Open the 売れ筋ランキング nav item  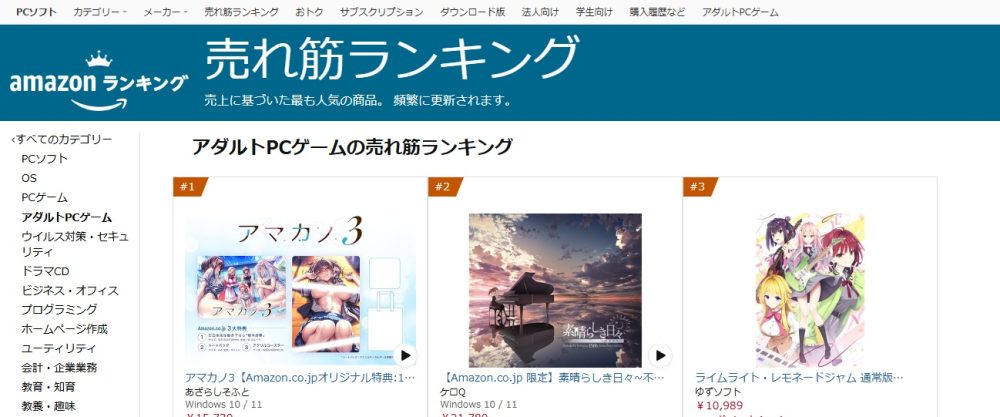242,11
